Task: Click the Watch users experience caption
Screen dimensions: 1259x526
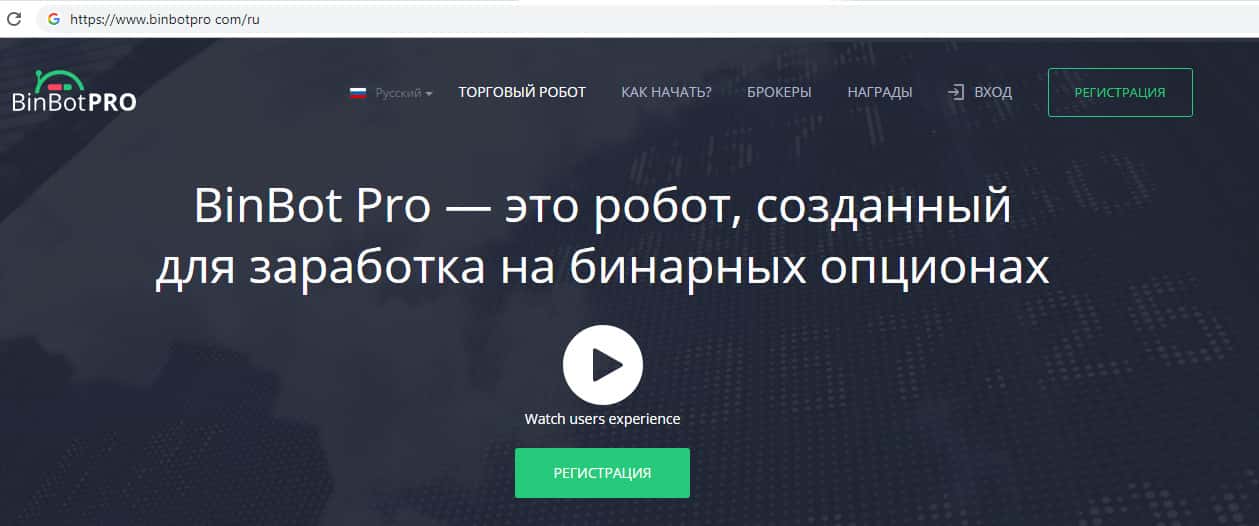Action: 602,419
